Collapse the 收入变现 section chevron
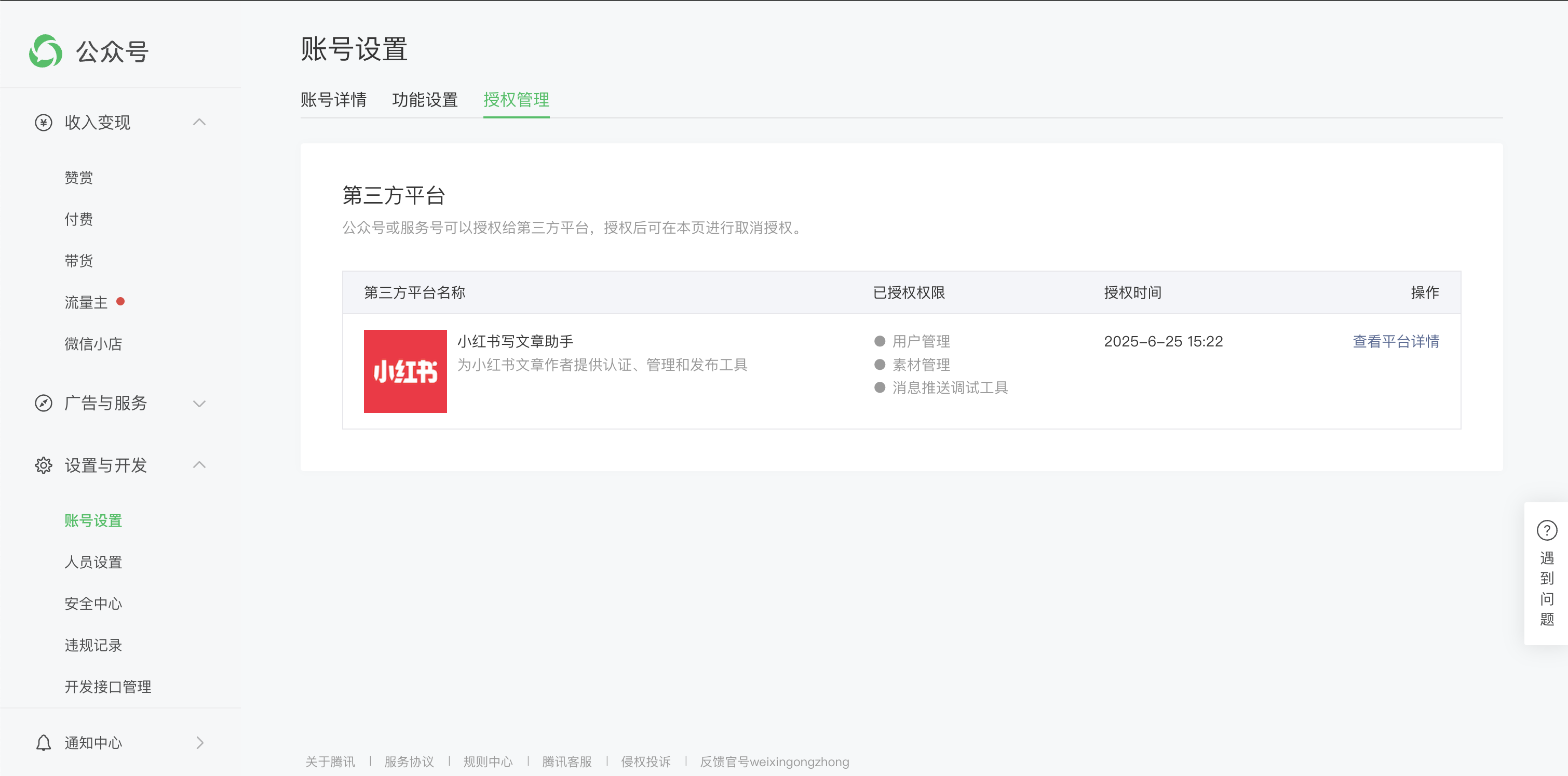The image size is (1568, 776). (199, 123)
